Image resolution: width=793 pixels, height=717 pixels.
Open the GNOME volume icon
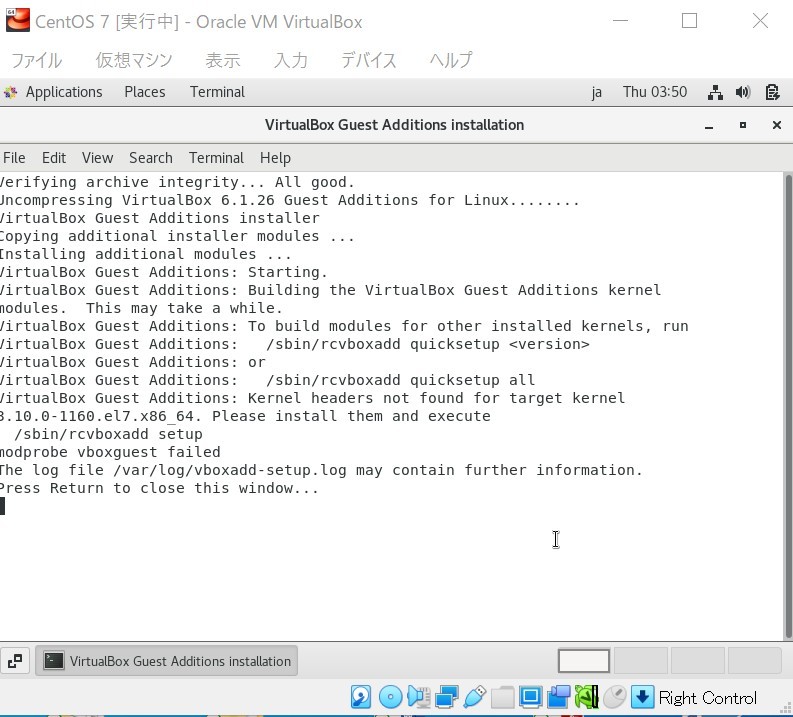click(x=743, y=92)
